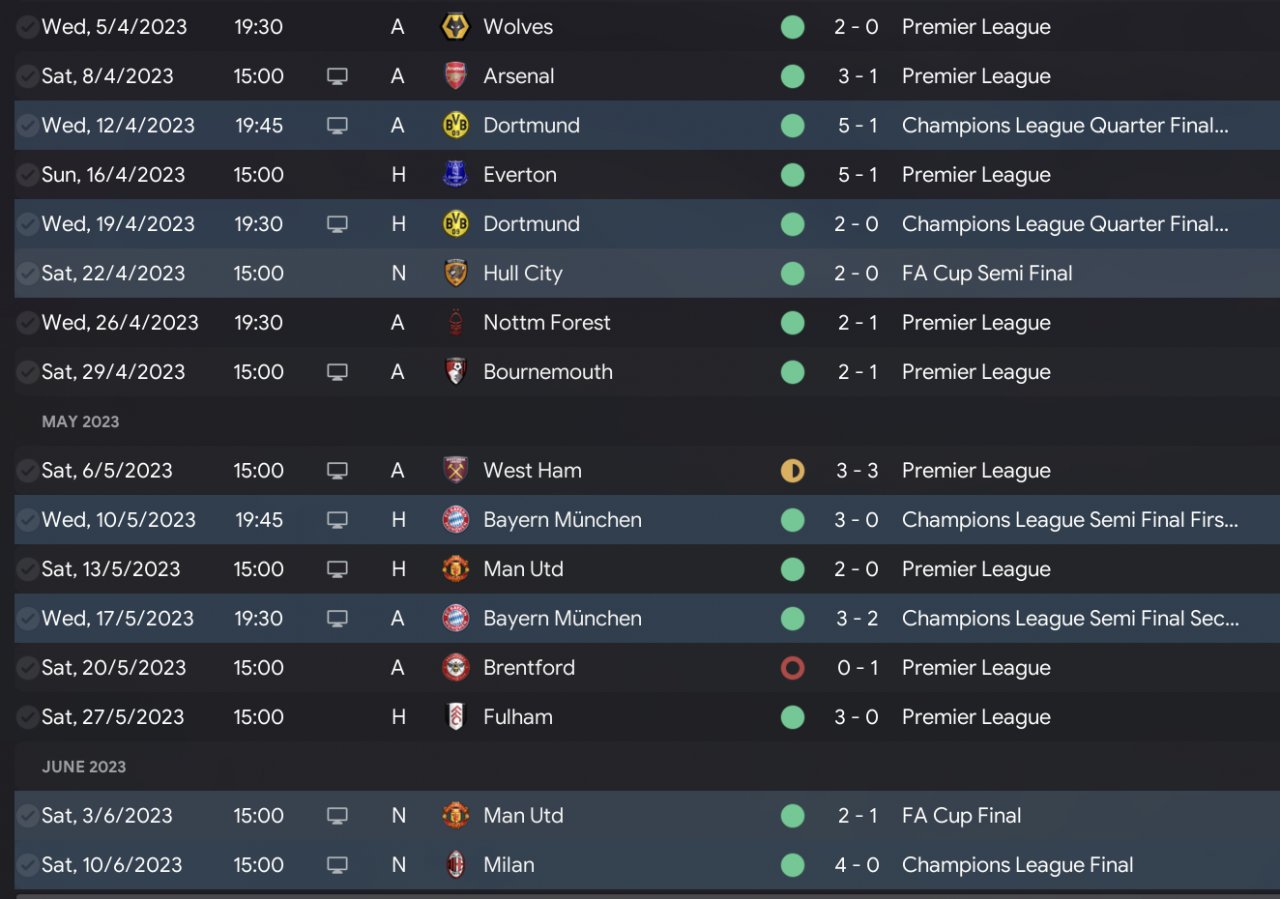Click TV broadcast icon for Arsenal match
The height and width of the screenshot is (899, 1280).
(337, 76)
